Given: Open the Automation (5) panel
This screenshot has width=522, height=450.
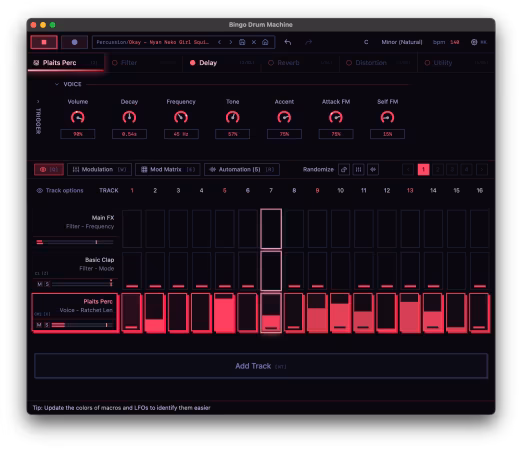Looking at the screenshot, I should coord(242,170).
